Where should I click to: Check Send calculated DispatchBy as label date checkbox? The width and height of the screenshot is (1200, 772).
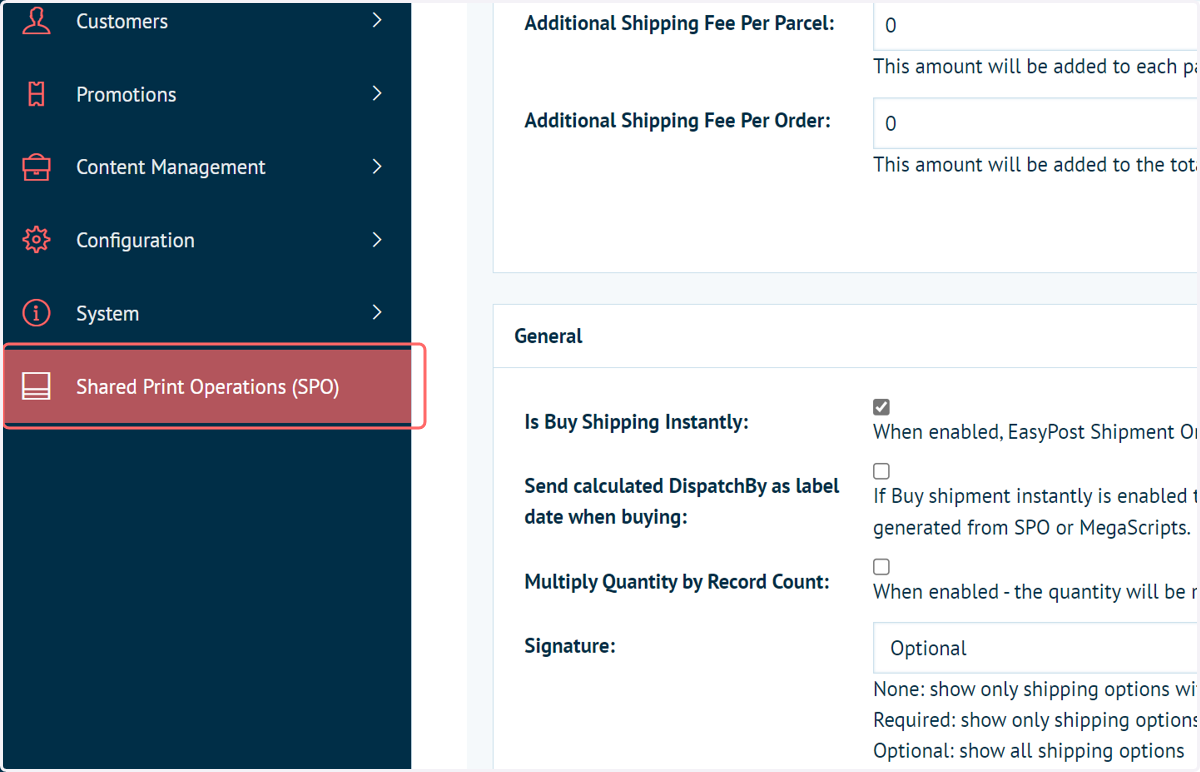881,471
